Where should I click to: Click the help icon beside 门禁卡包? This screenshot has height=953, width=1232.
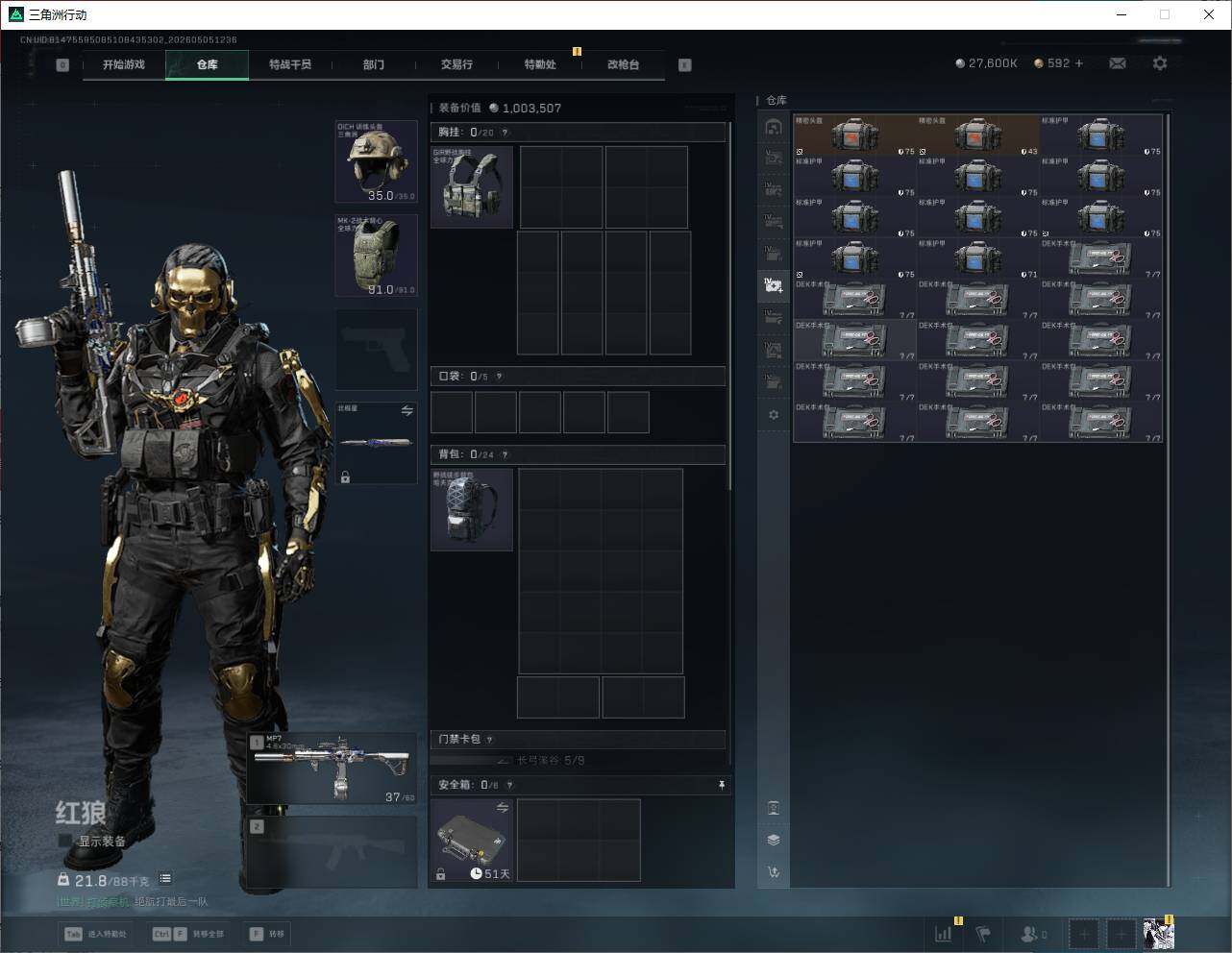pos(490,740)
